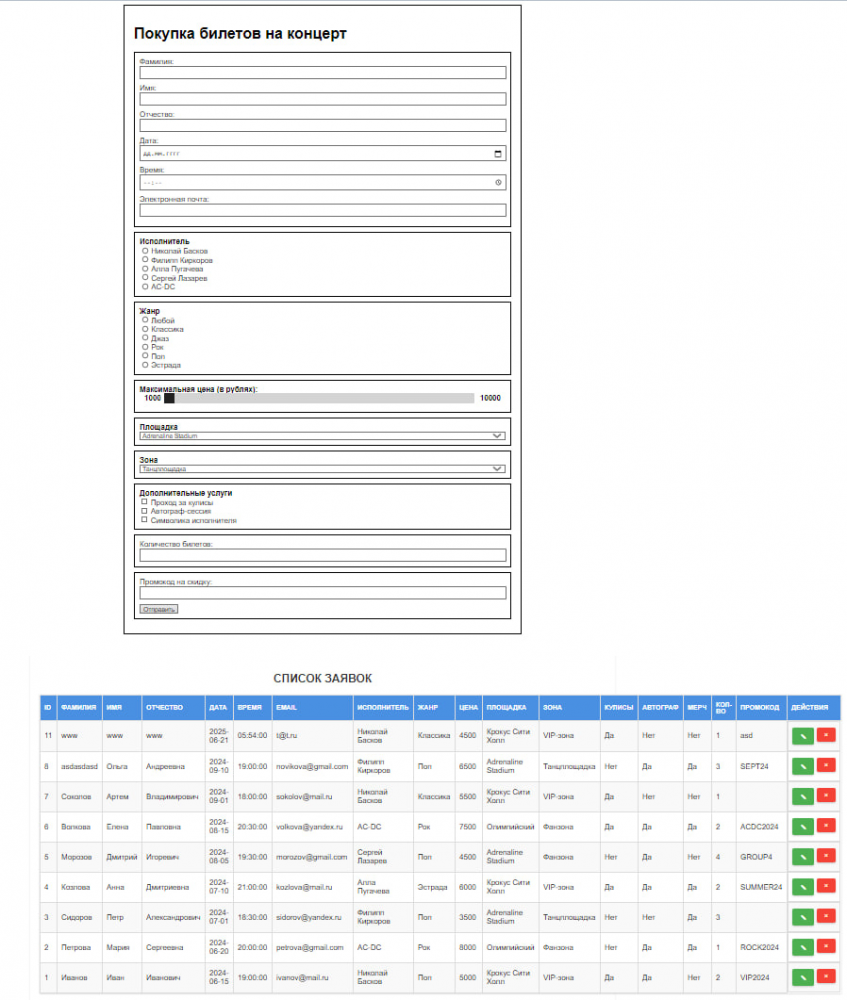Click the email novikova@gmail.com cell
Screen dimensions: 847x1000
coord(312,766)
